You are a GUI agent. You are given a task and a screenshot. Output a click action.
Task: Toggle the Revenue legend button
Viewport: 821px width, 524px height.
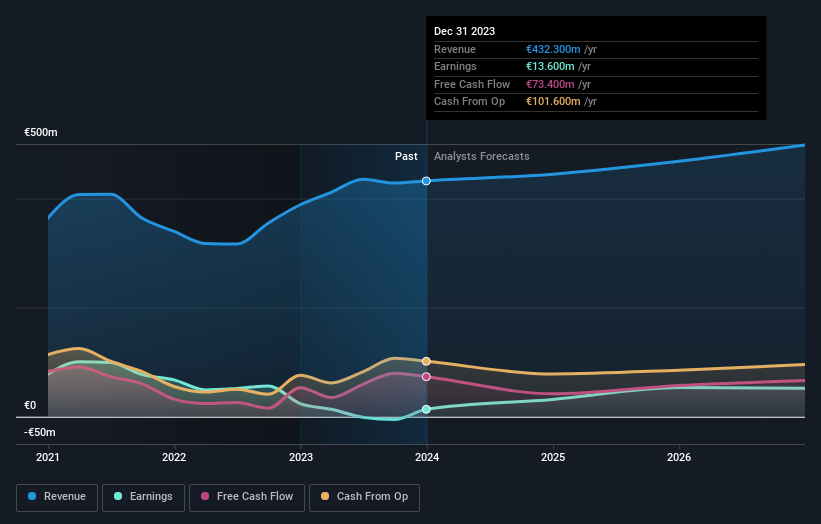pos(57,497)
